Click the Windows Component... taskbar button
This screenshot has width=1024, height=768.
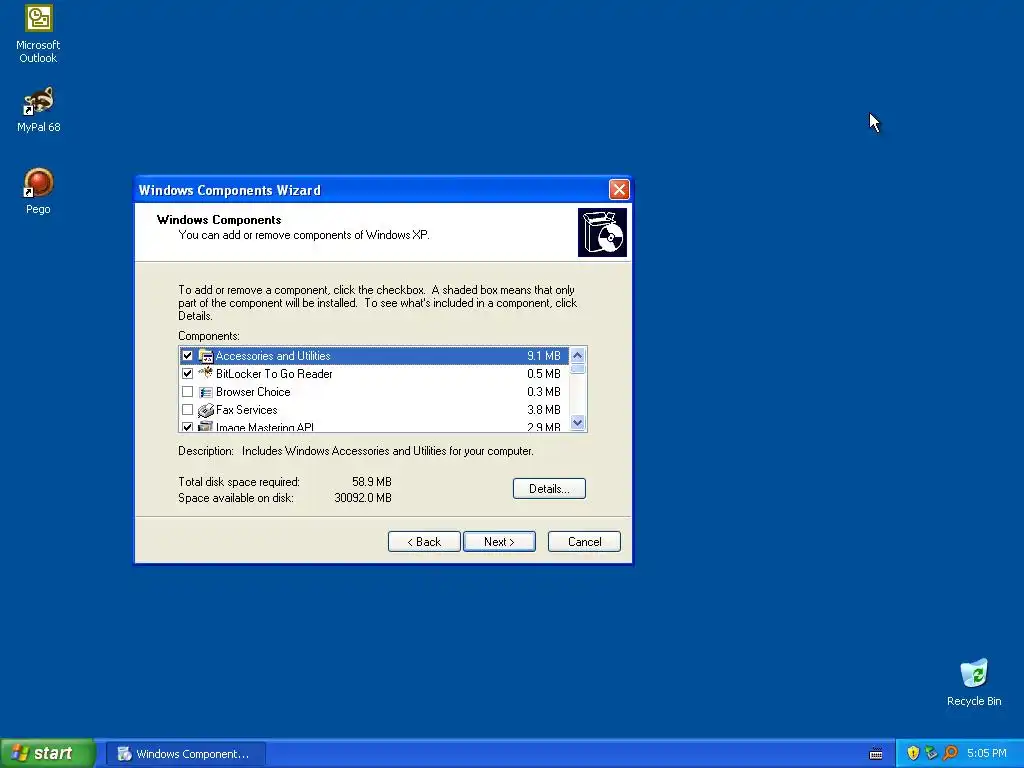pyautogui.click(x=186, y=754)
